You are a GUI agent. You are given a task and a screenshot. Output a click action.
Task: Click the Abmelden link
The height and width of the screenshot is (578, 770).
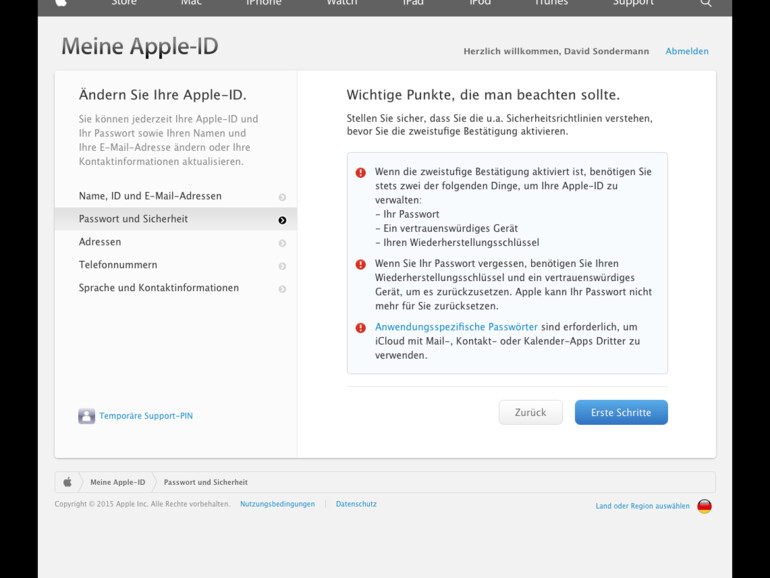(x=687, y=51)
